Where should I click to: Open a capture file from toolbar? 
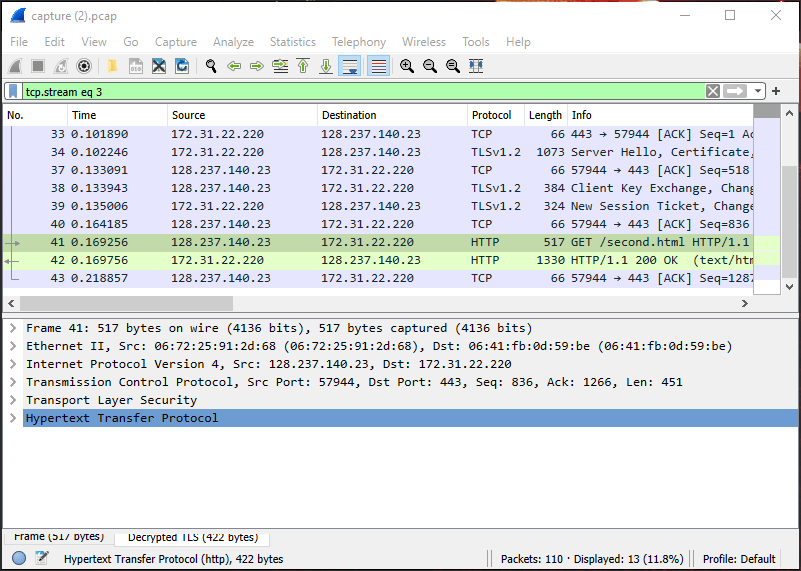point(111,66)
